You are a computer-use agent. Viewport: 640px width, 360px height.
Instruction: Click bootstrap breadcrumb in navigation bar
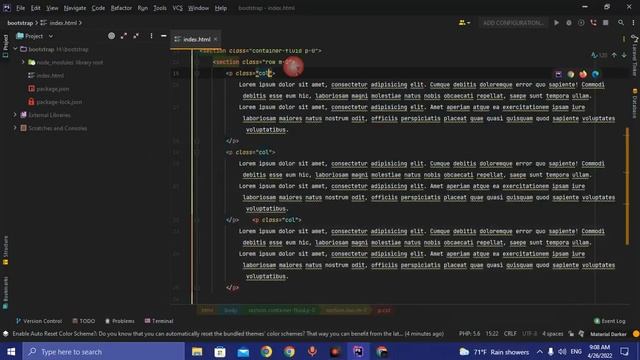click(x=20, y=23)
